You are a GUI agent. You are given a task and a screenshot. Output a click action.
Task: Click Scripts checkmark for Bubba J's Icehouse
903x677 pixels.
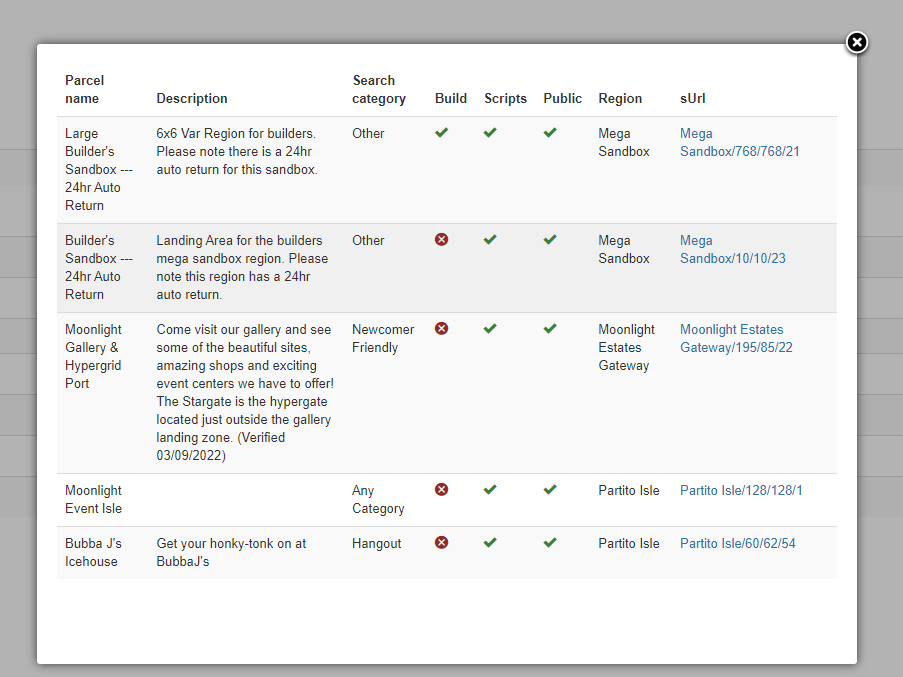pos(490,543)
